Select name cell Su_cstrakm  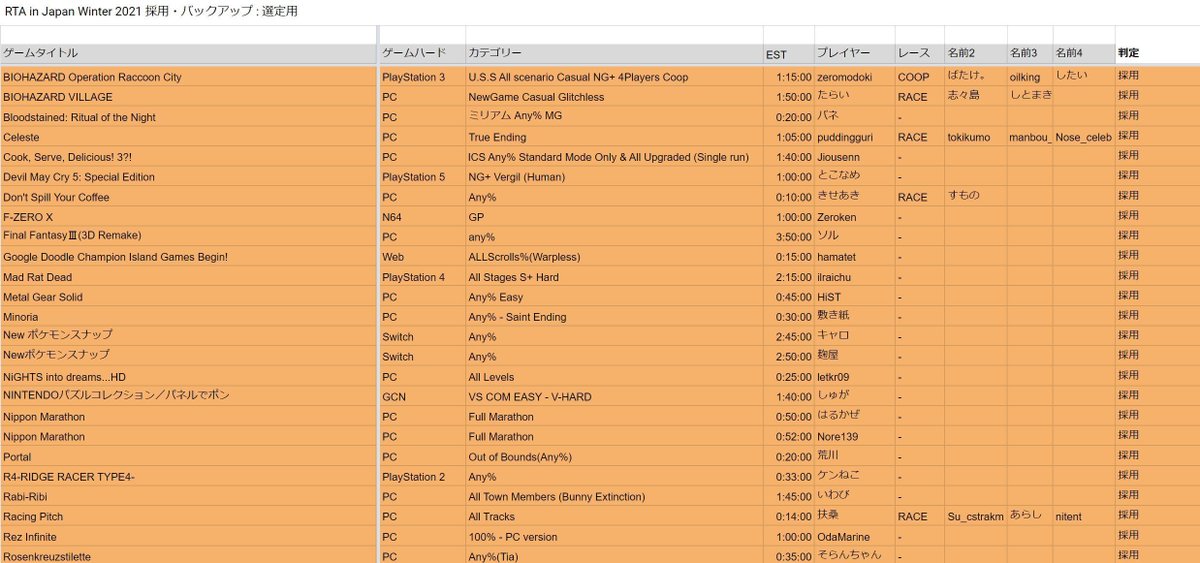(x=975, y=516)
